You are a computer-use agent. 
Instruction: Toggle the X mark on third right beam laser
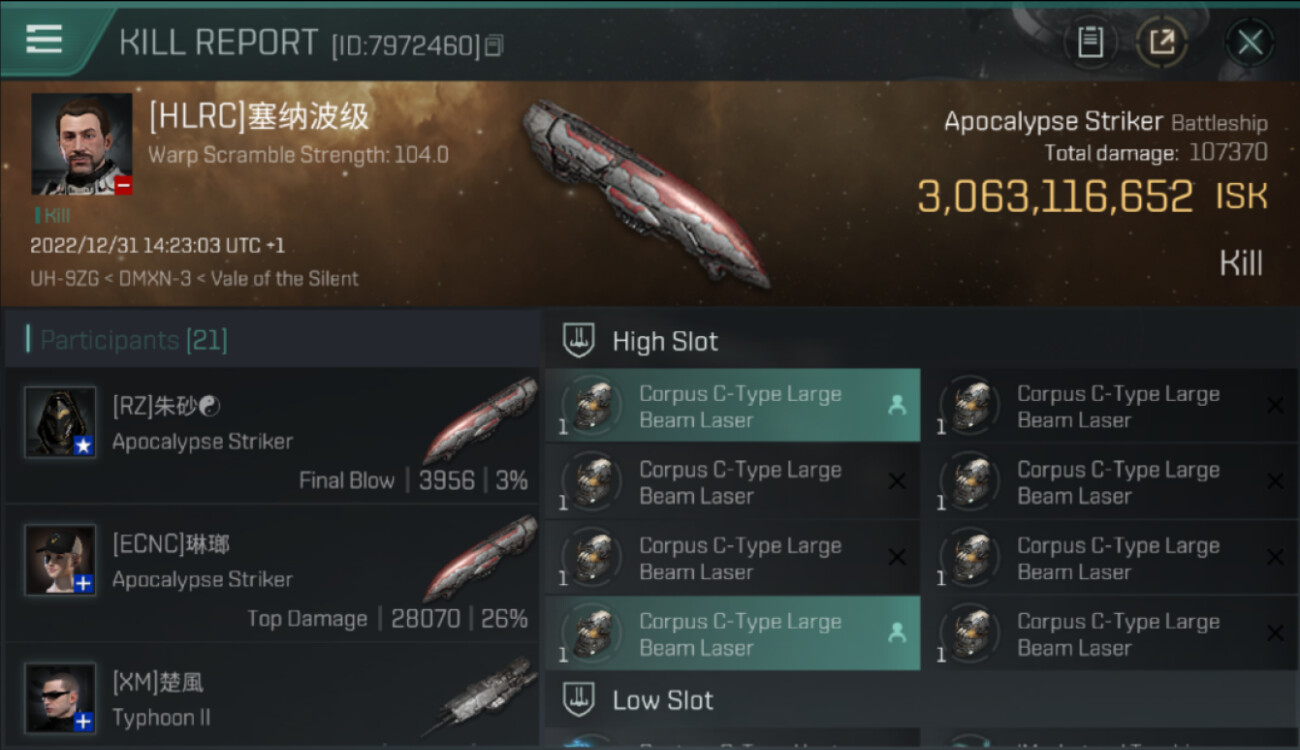pos(1275,557)
